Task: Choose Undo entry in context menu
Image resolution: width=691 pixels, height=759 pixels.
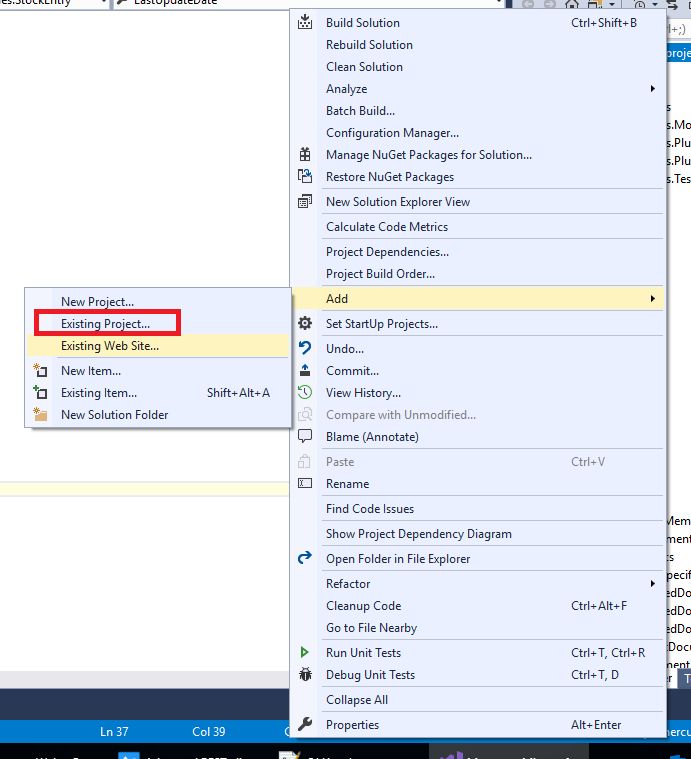Action: point(345,349)
